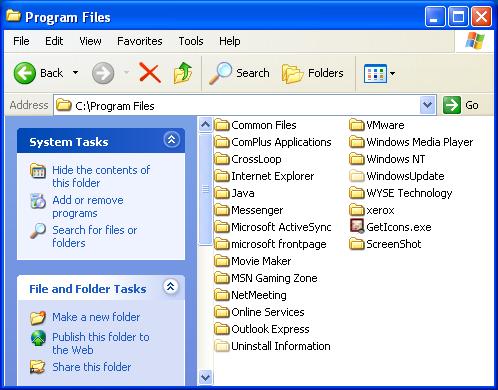Click the Hide contents task icon
498x390 pixels.
(38, 171)
